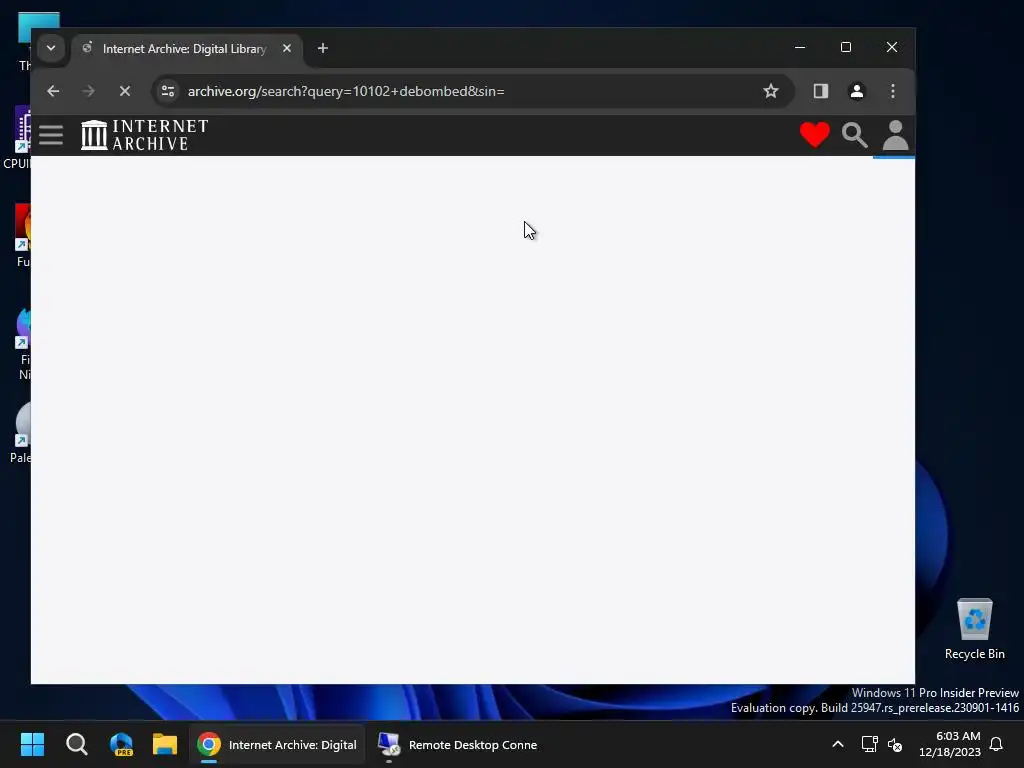
Task: Bookmark this page with the star
Action: click(771, 91)
